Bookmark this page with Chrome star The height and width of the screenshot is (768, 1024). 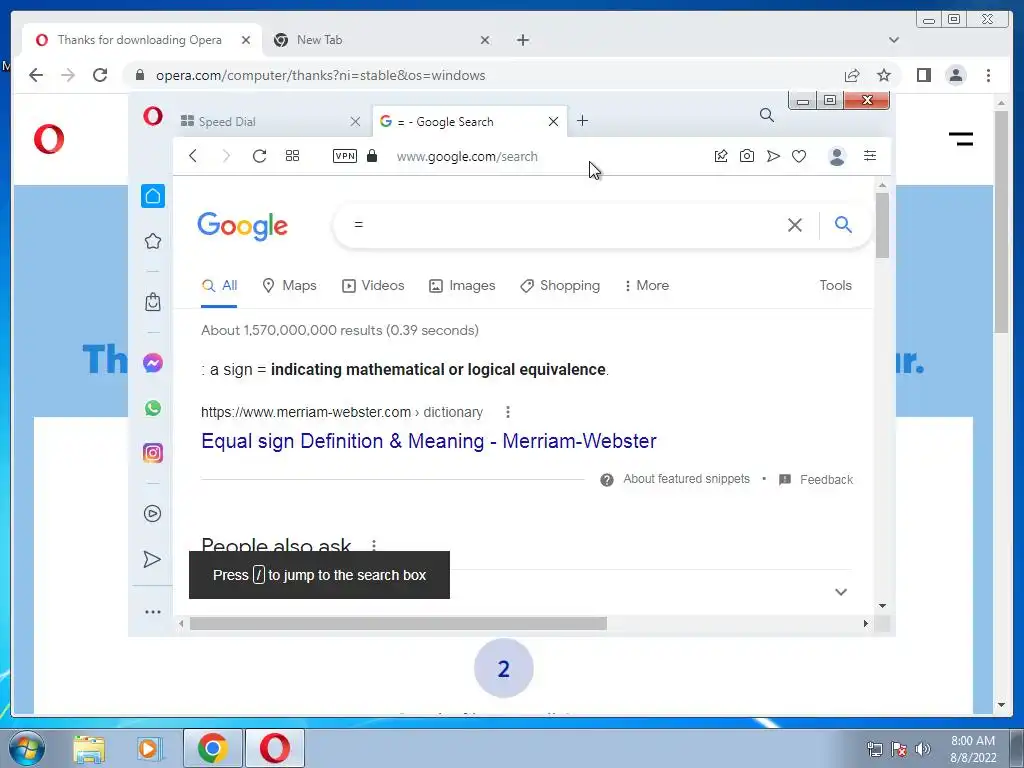click(x=884, y=75)
